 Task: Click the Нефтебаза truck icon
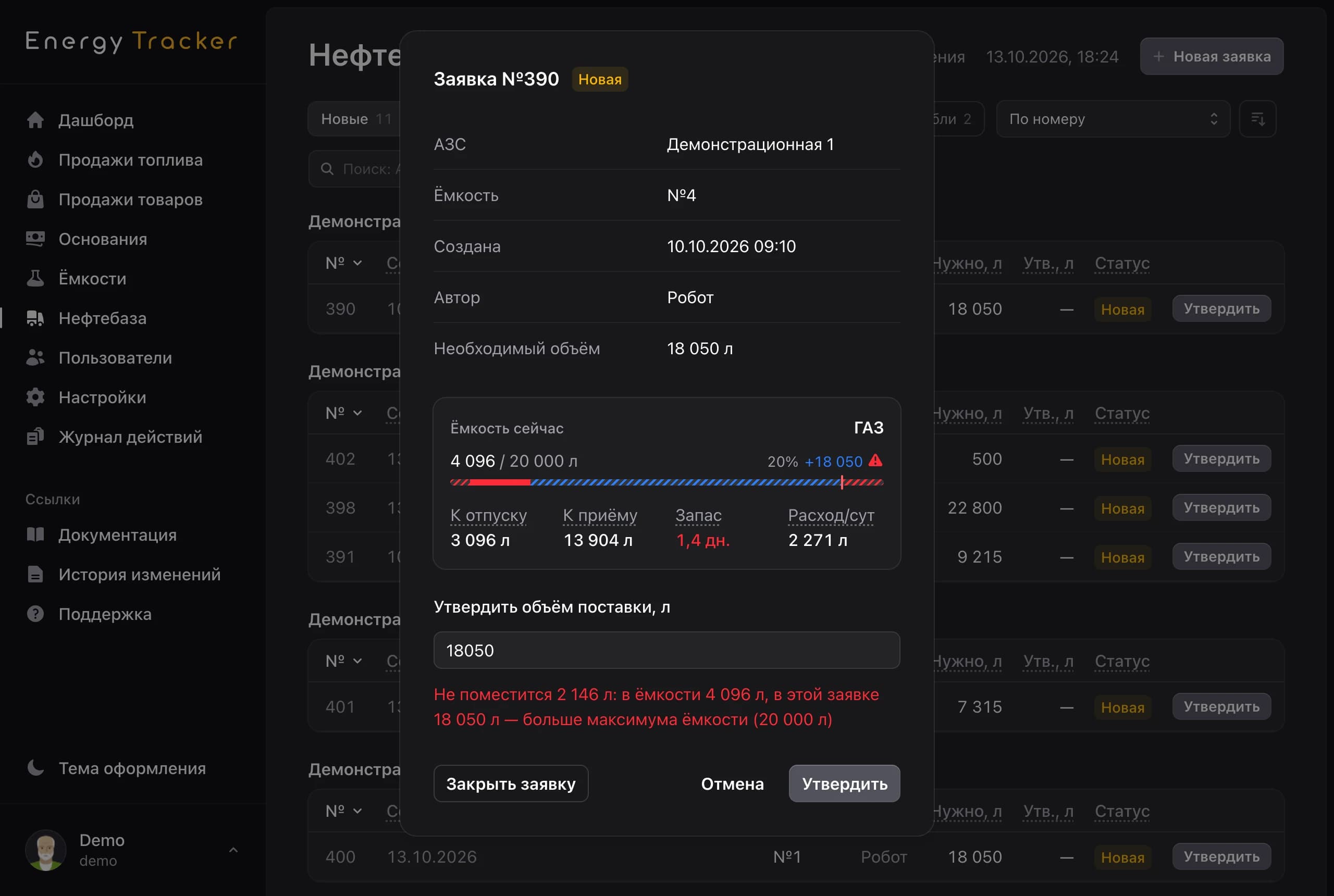pyautogui.click(x=35, y=318)
